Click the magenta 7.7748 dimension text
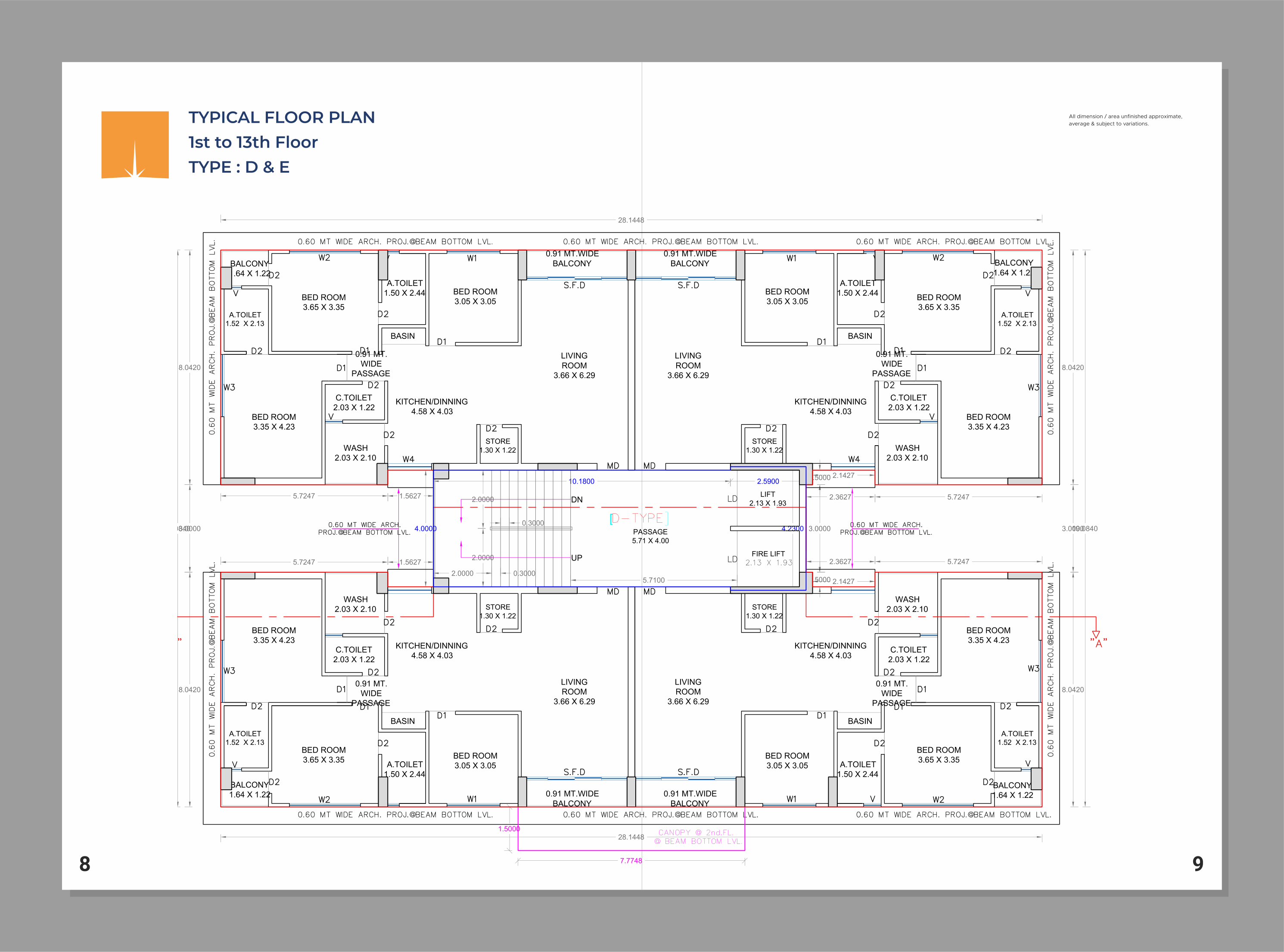 pyautogui.click(x=631, y=860)
